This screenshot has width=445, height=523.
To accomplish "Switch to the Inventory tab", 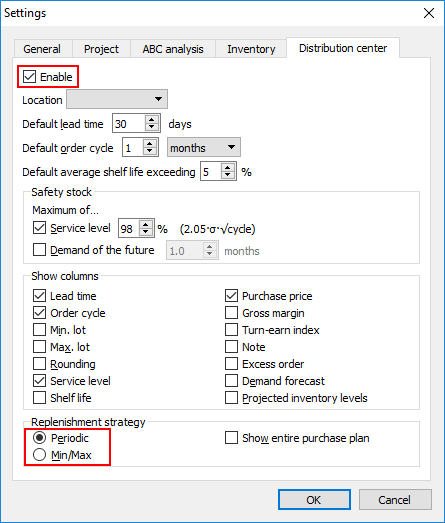I will point(251,49).
